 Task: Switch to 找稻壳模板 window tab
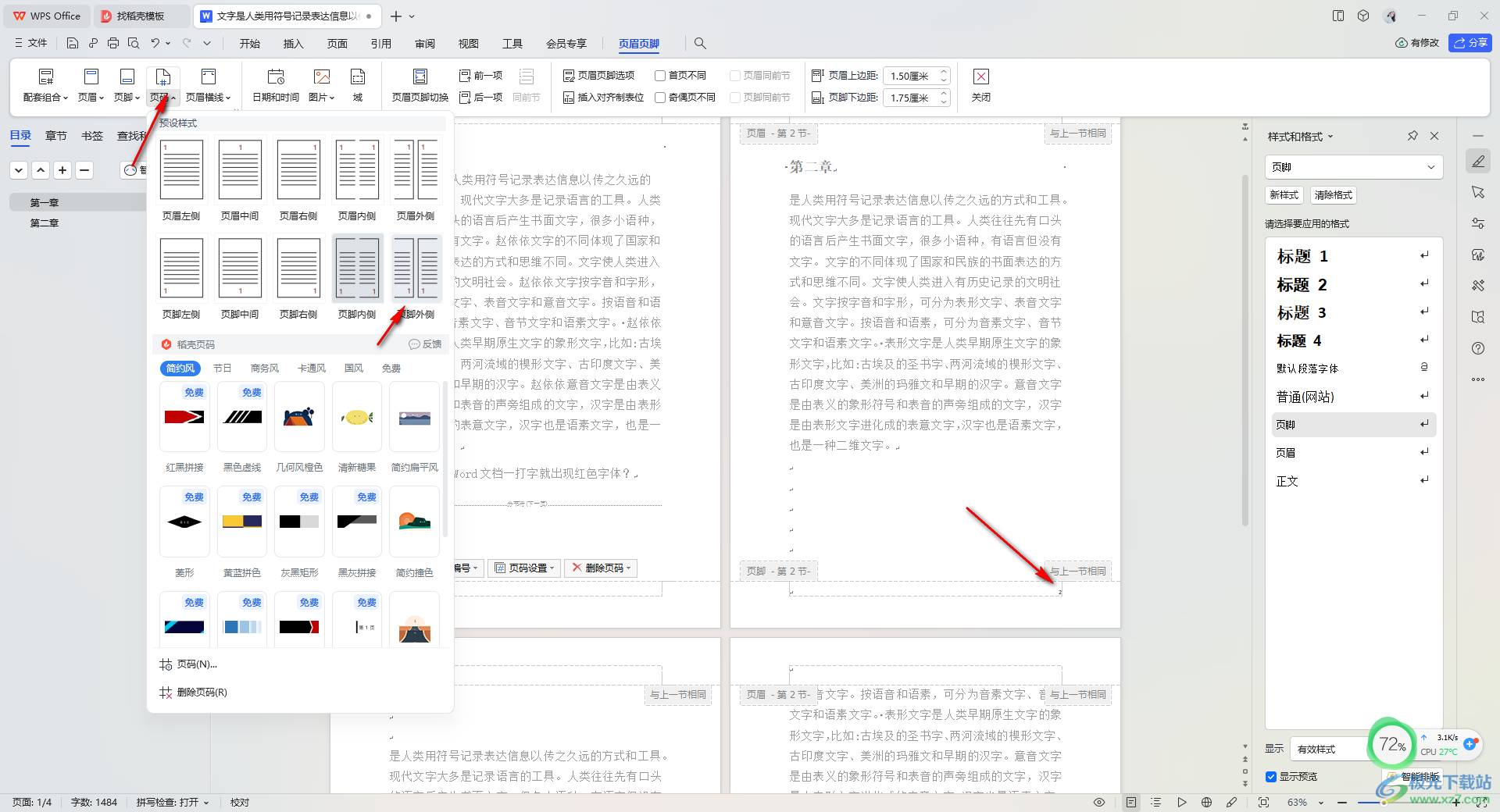coord(141,16)
